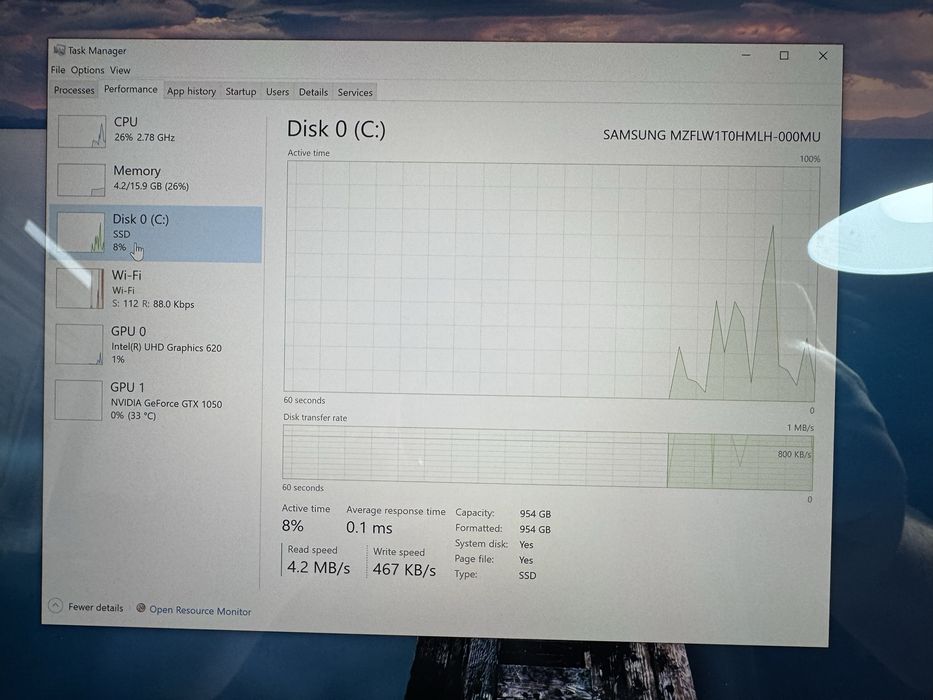Click the Task Manager title bar icon
The height and width of the screenshot is (700, 933).
click(x=59, y=50)
